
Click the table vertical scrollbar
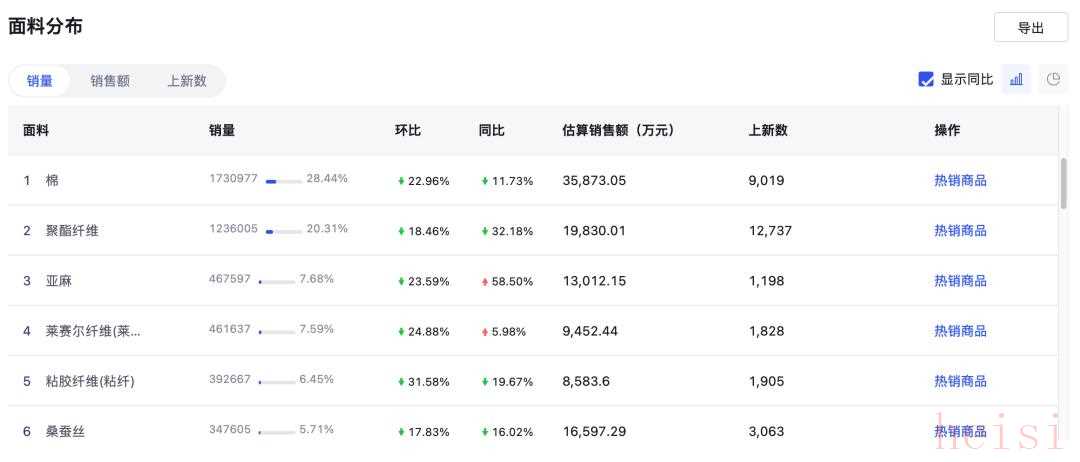click(1063, 183)
